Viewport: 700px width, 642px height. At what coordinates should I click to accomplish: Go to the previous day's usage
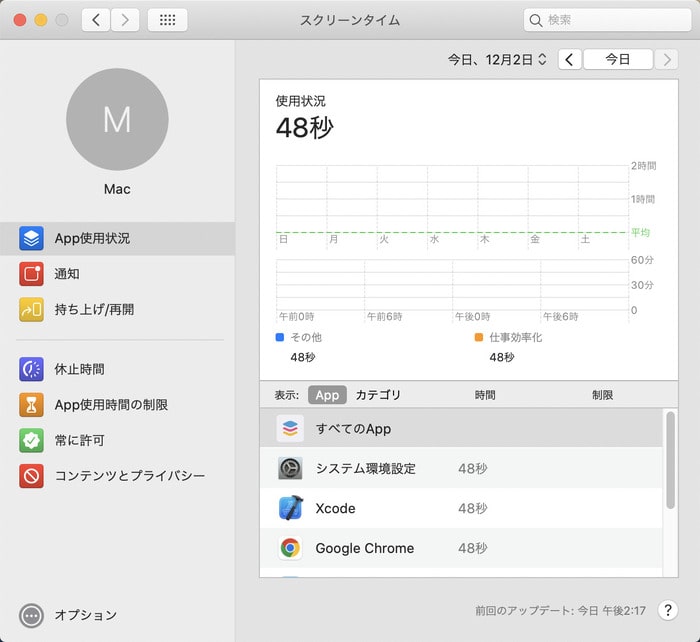pyautogui.click(x=569, y=60)
